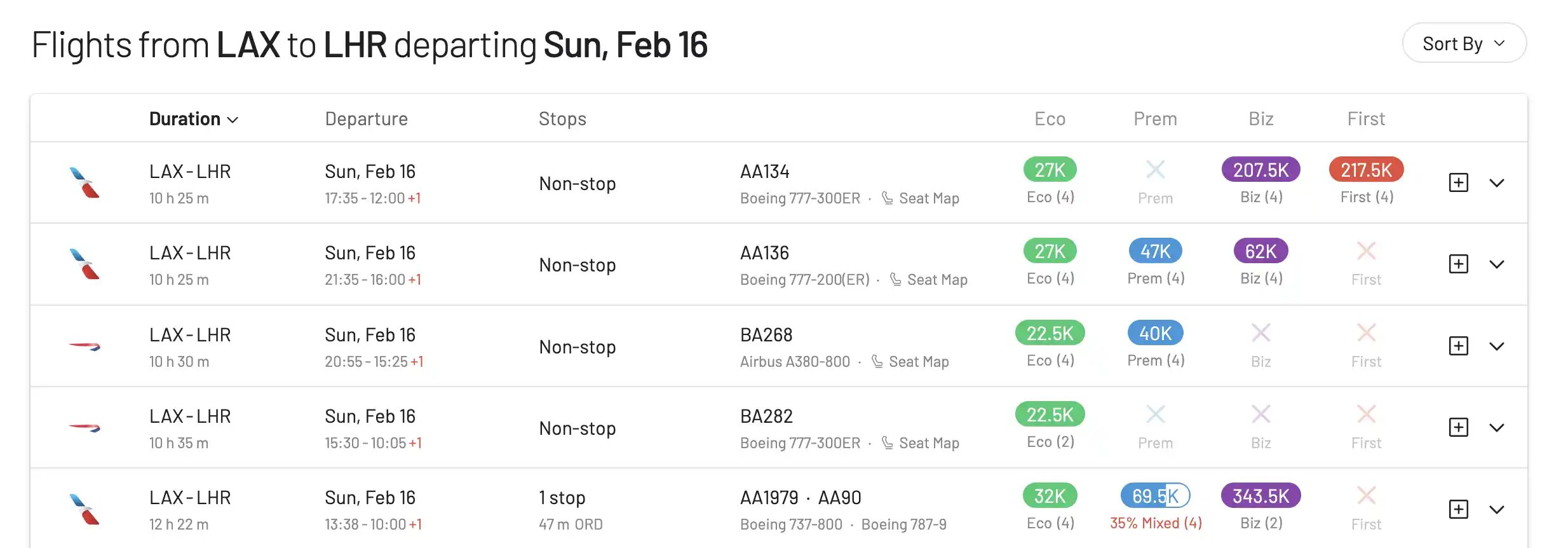1568x548 pixels.
Task: Click the Departure column header
Action: 367,119
